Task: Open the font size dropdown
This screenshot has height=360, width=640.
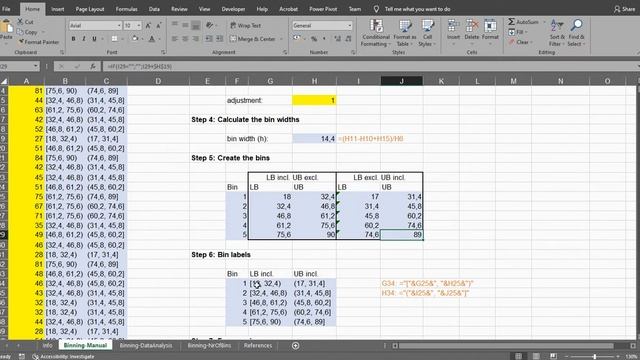Action: point(139,26)
